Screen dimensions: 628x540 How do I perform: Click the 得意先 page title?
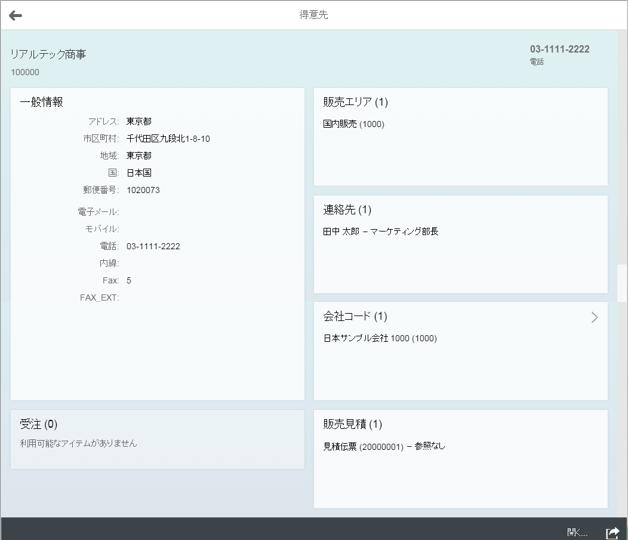(x=313, y=15)
